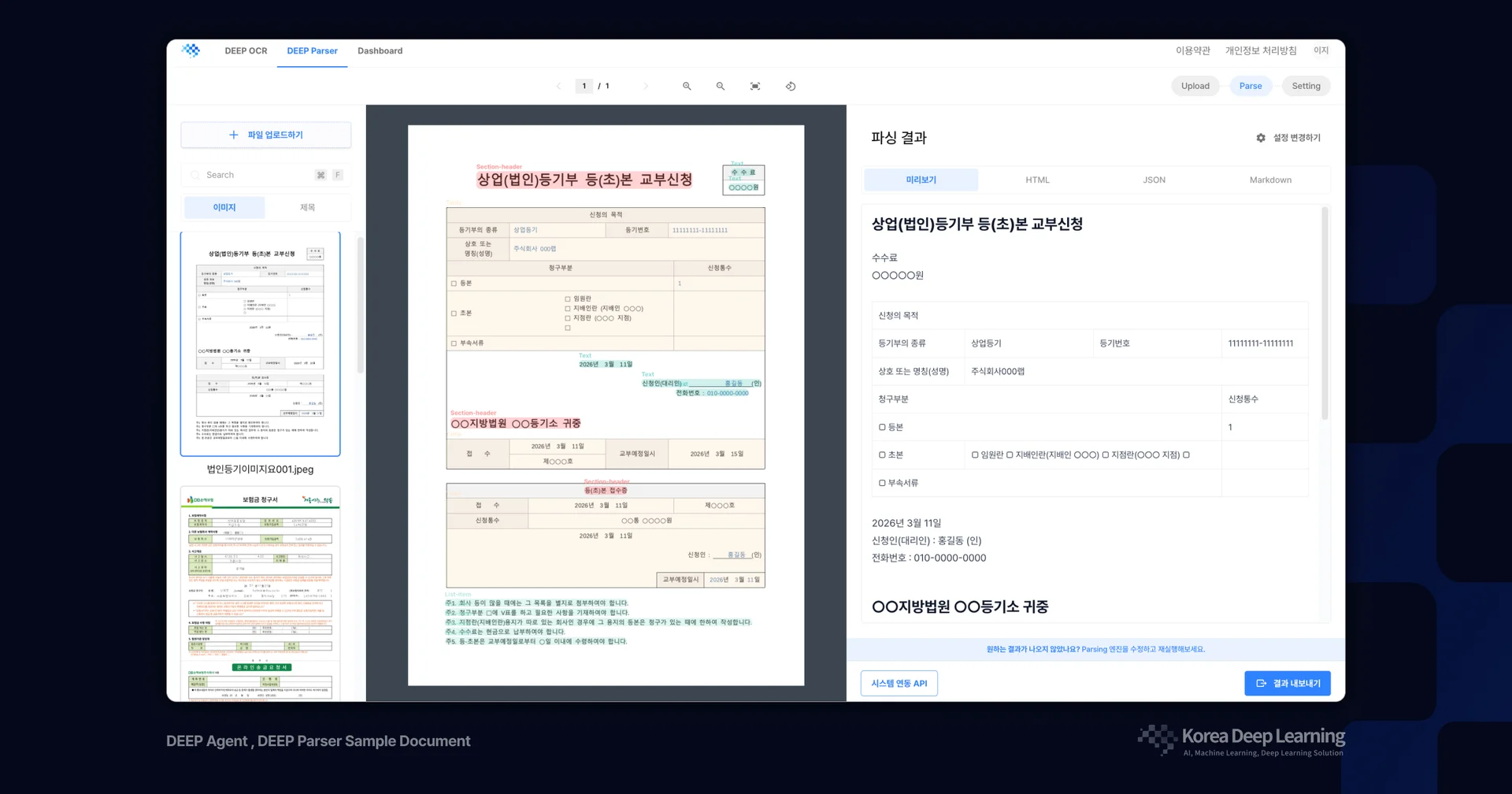The image size is (1512, 794).
Task: Rotate the document page
Action: (790, 86)
